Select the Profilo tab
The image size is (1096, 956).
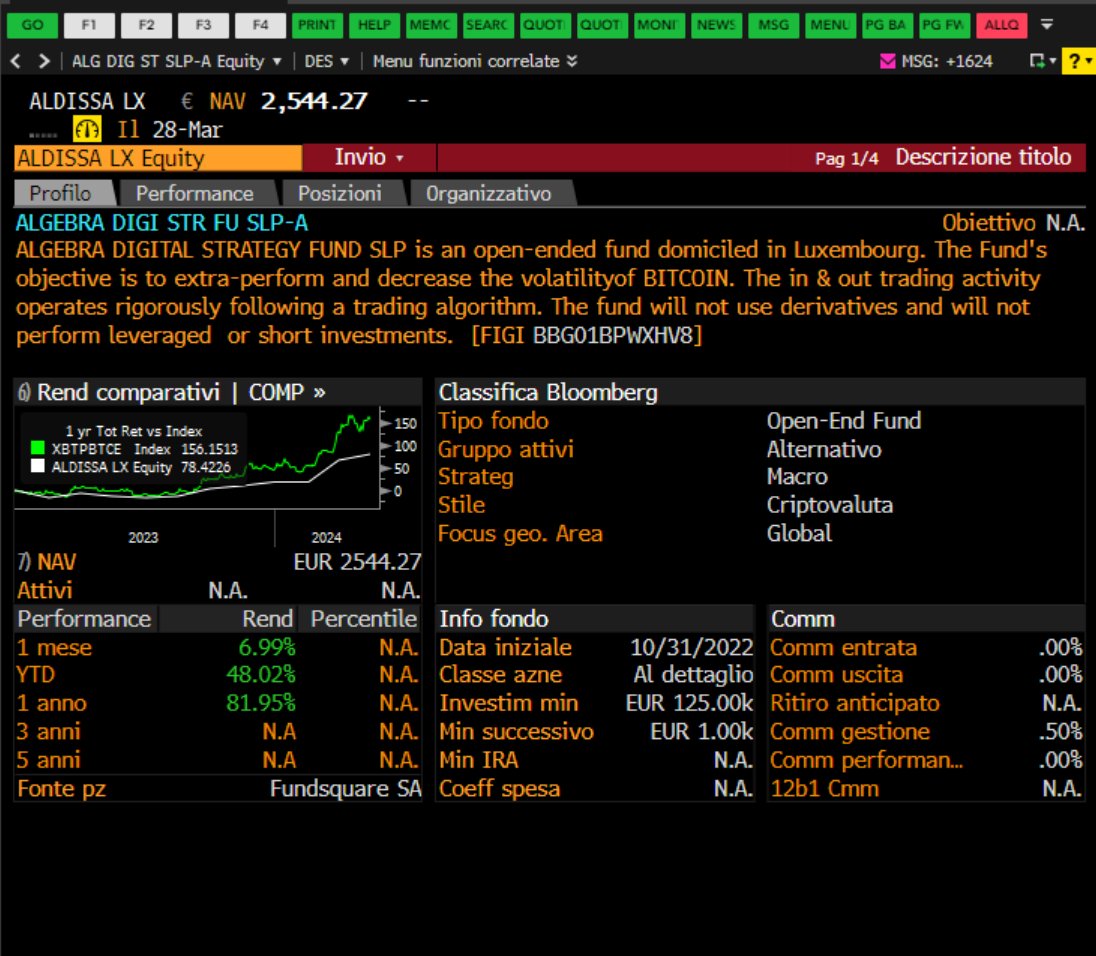[62, 194]
